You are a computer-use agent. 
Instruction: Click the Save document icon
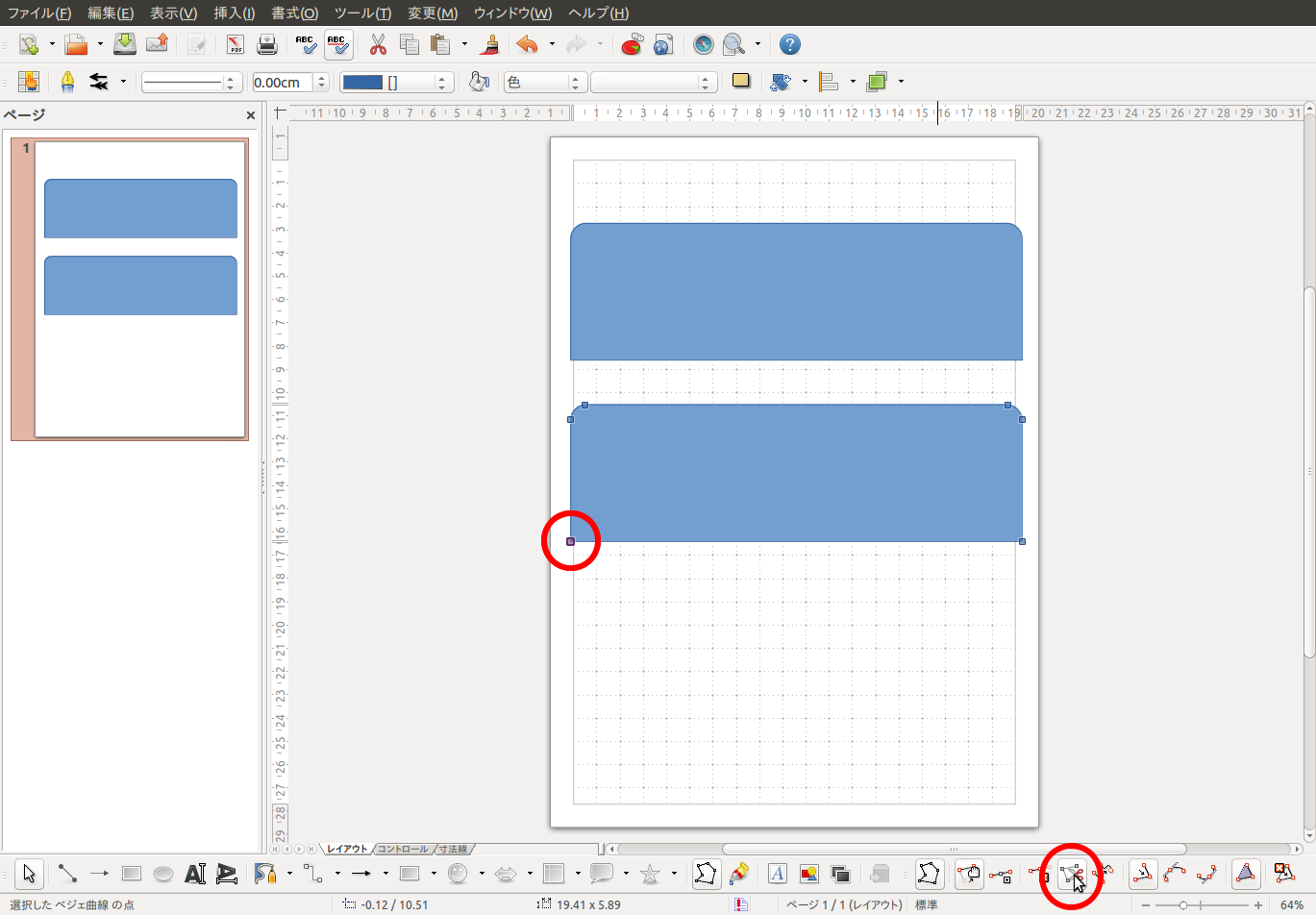click(x=125, y=44)
